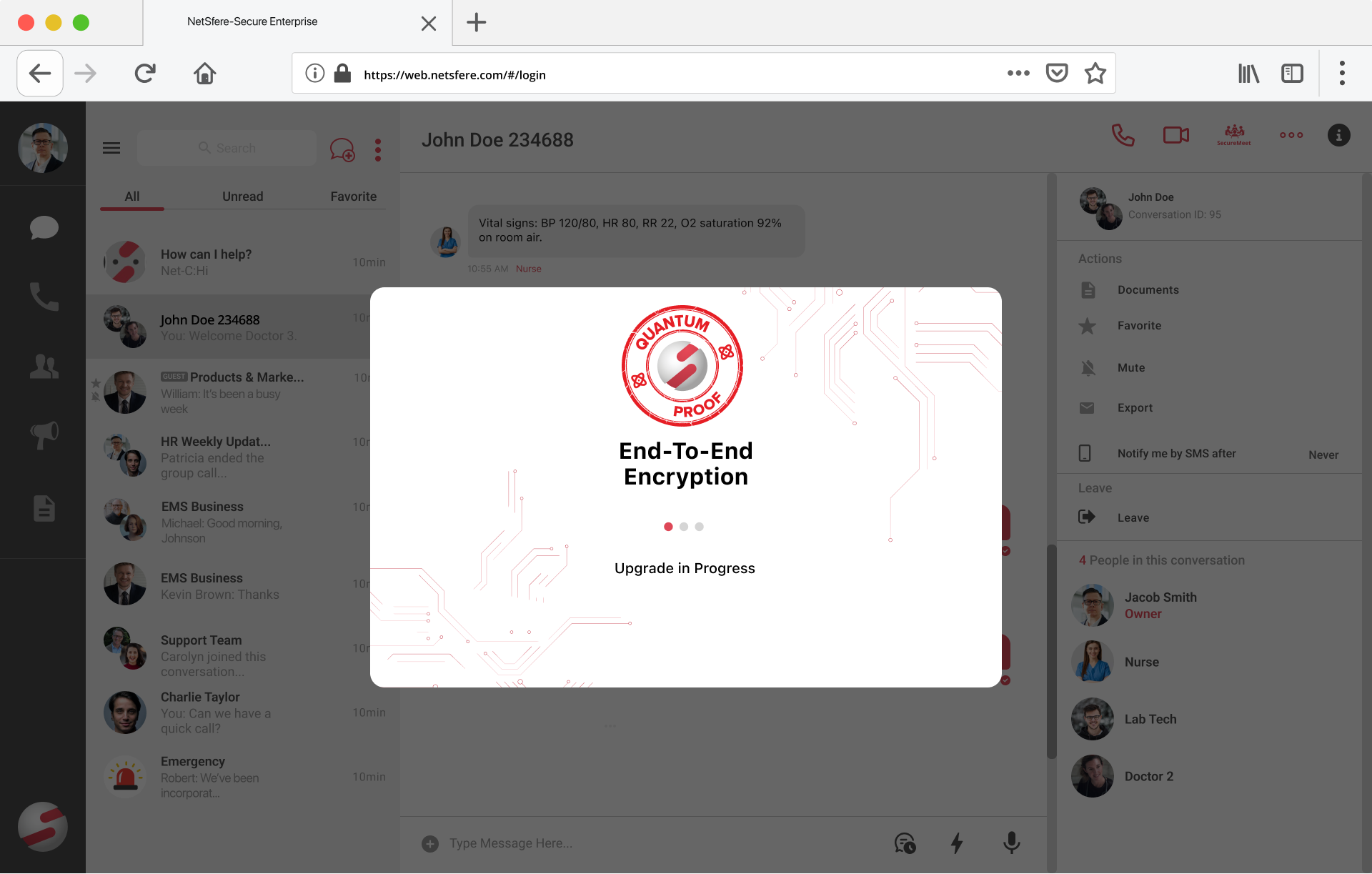The image size is (1372, 874).
Task: Focus the conversation Search field
Action: pos(227,148)
